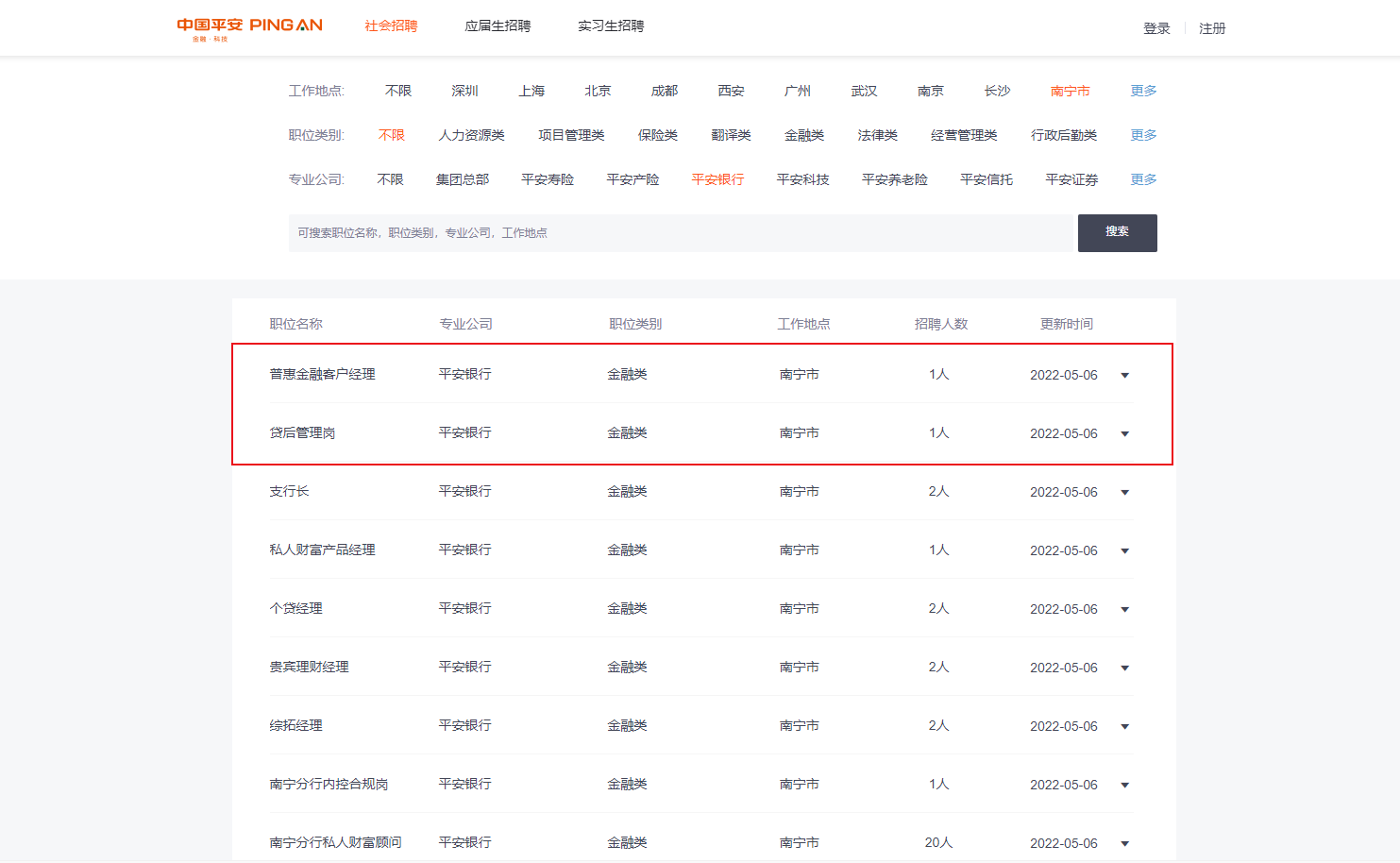Pick 经营管理类 category
The image size is (1400, 863).
pyautogui.click(x=964, y=135)
